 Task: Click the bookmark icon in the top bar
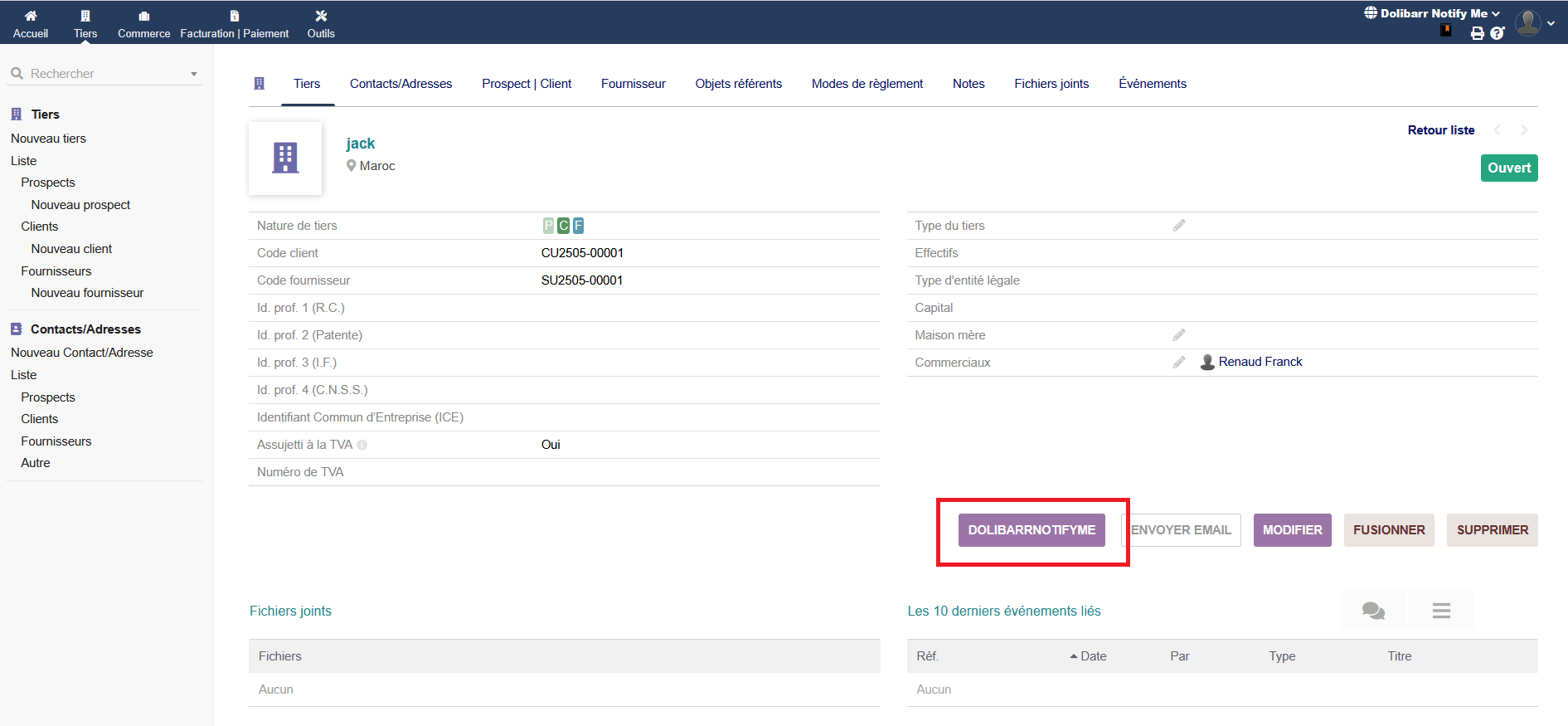pyautogui.click(x=1446, y=31)
